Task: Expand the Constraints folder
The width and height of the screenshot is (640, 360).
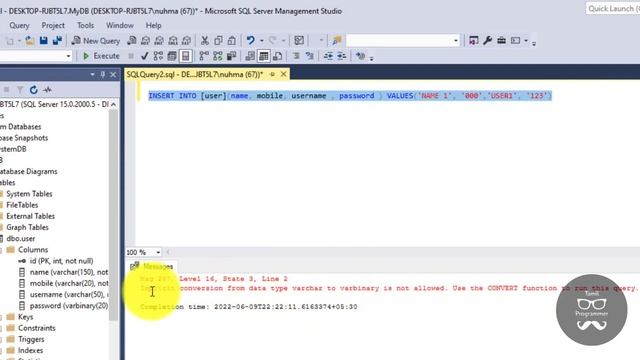Action: coord(2,328)
